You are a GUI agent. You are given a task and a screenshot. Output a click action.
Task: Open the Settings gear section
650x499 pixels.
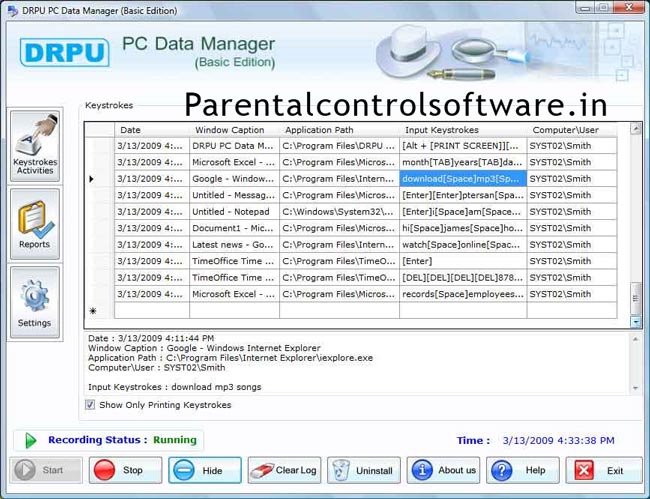coord(35,303)
